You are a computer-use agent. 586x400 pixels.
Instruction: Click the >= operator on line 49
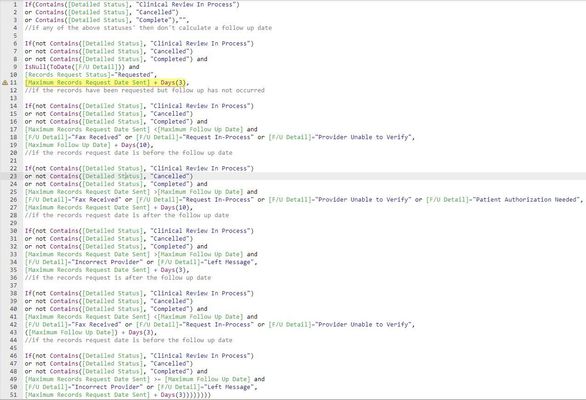click(157, 379)
